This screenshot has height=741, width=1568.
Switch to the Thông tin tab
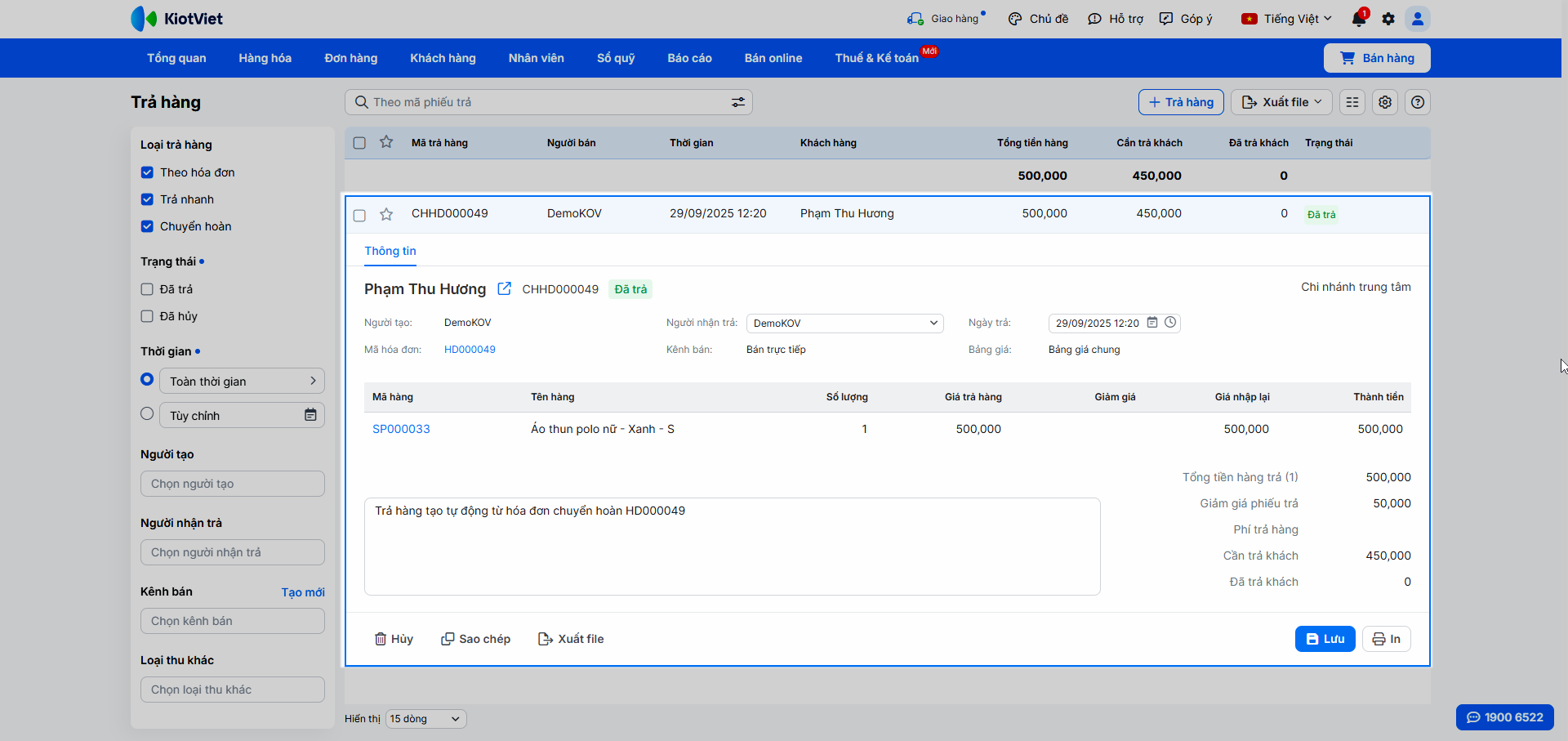[390, 251]
